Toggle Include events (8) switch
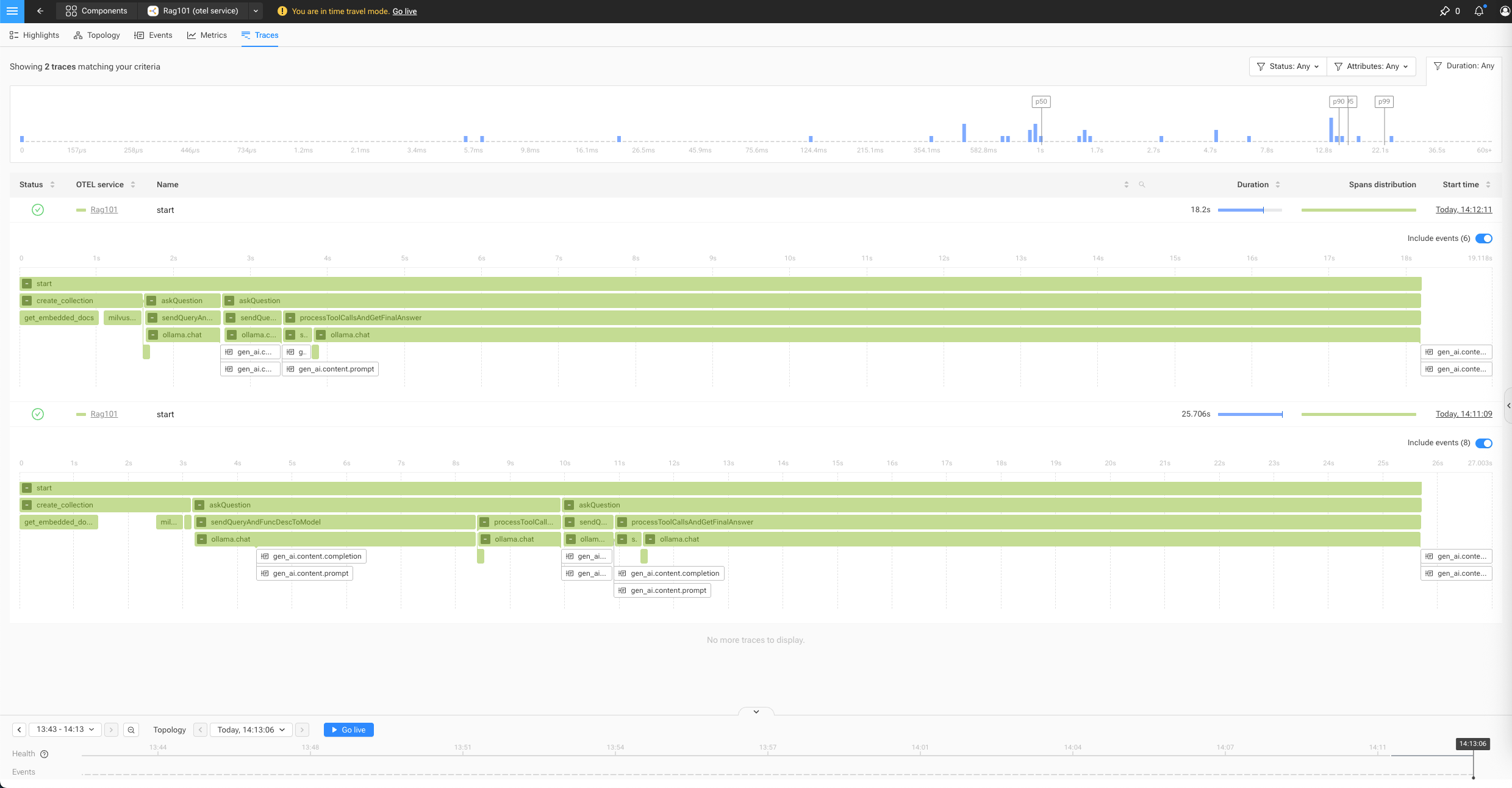The width and height of the screenshot is (1512, 788). [x=1483, y=443]
